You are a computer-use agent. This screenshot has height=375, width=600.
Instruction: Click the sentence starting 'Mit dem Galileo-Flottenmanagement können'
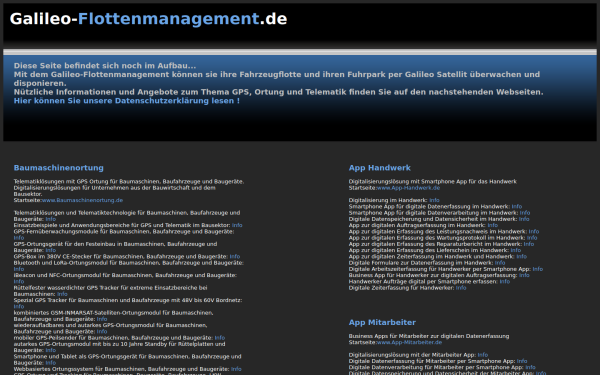pyautogui.click(x=277, y=79)
